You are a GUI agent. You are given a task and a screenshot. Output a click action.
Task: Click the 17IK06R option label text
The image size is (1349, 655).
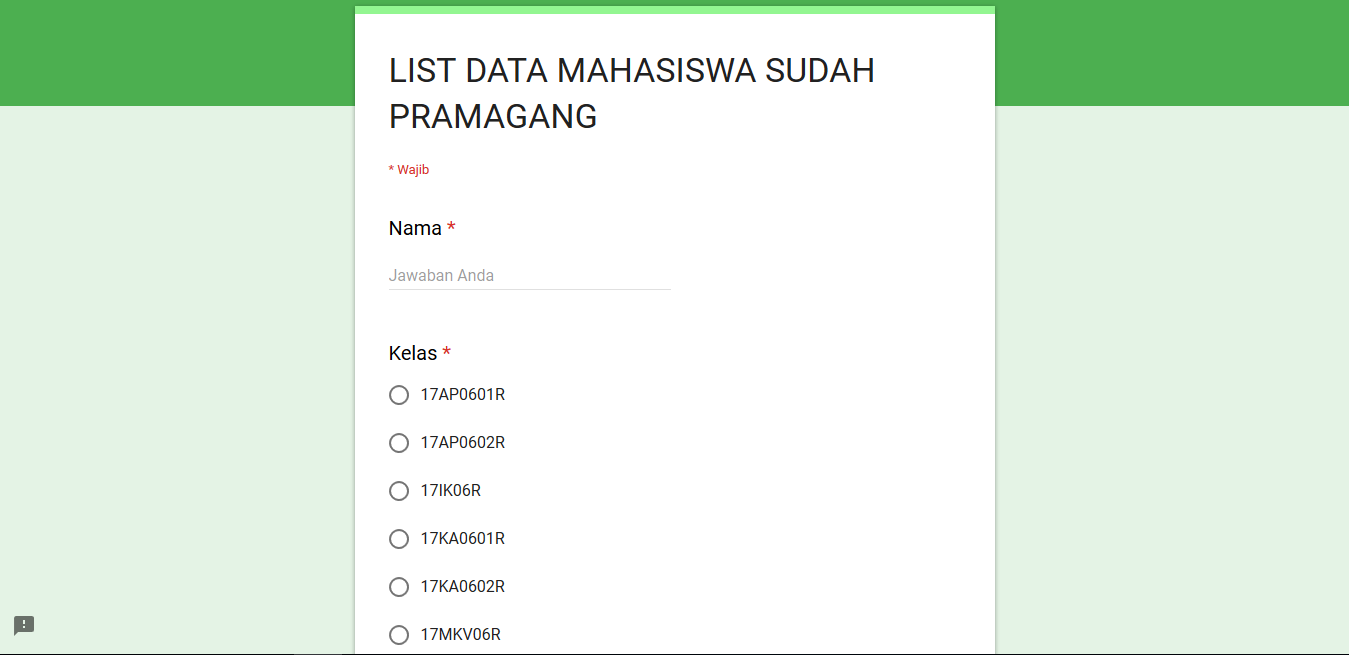450,491
